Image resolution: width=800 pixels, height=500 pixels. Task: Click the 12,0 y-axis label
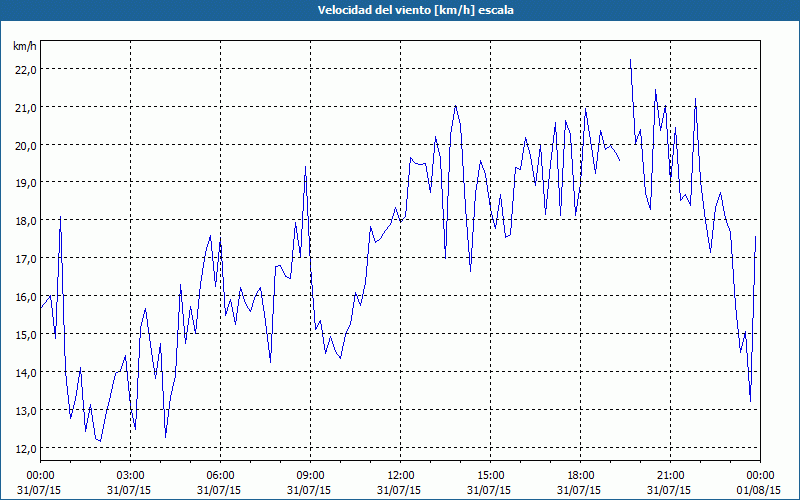click(26, 449)
